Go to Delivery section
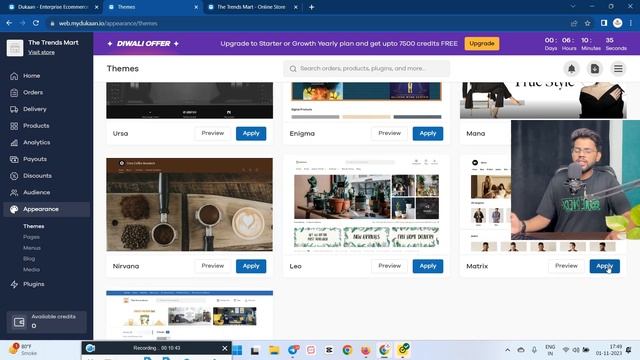640x360 pixels. coord(35,109)
